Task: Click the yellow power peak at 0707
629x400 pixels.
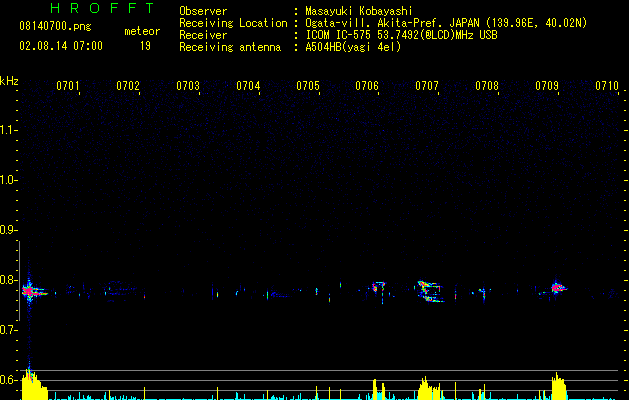Action: pos(429,388)
